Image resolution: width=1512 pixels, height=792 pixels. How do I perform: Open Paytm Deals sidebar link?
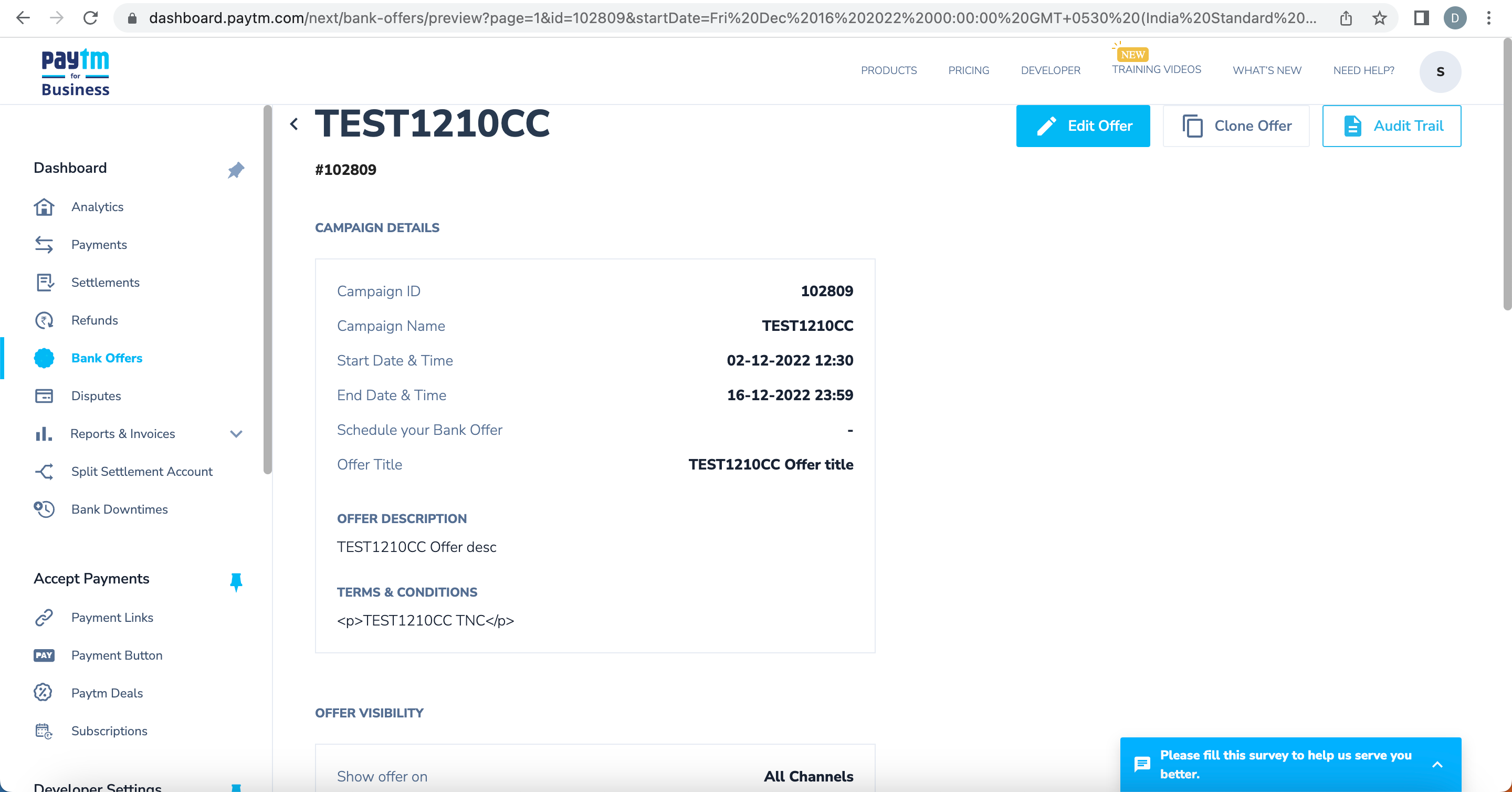click(107, 693)
